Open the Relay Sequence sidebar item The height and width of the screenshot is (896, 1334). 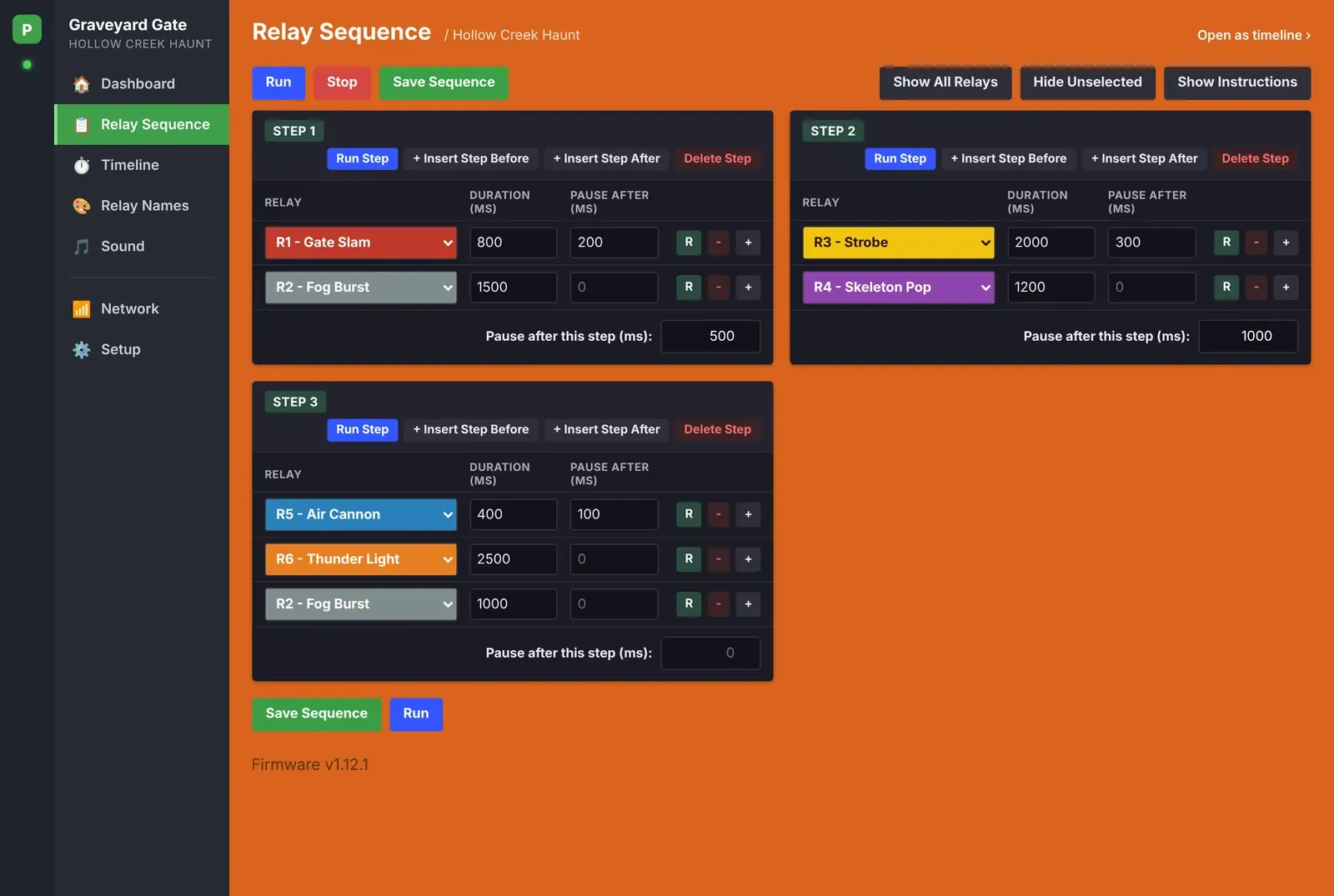pos(142,124)
